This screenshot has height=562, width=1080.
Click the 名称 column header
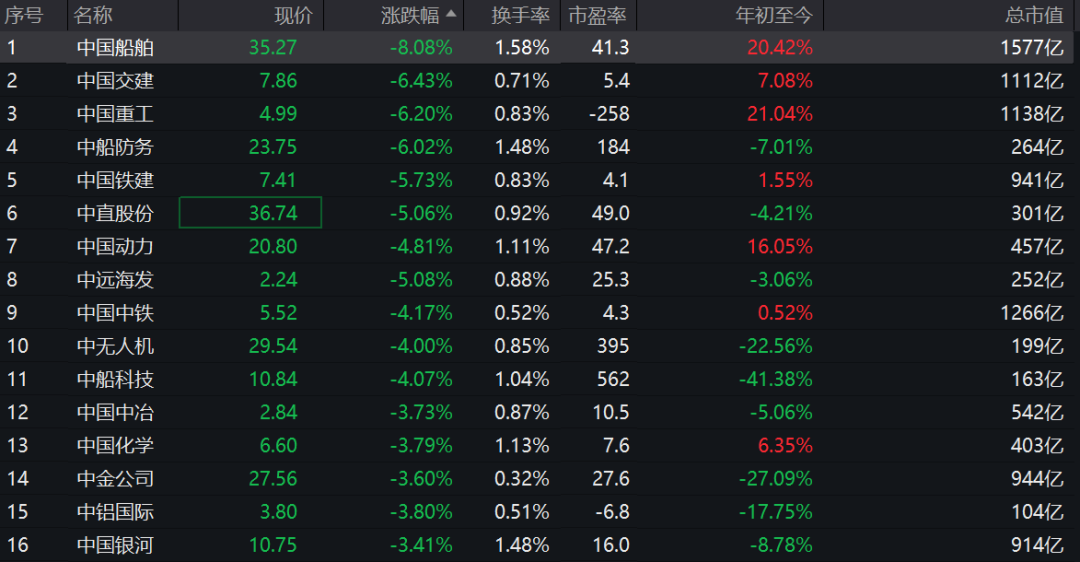coord(93,15)
